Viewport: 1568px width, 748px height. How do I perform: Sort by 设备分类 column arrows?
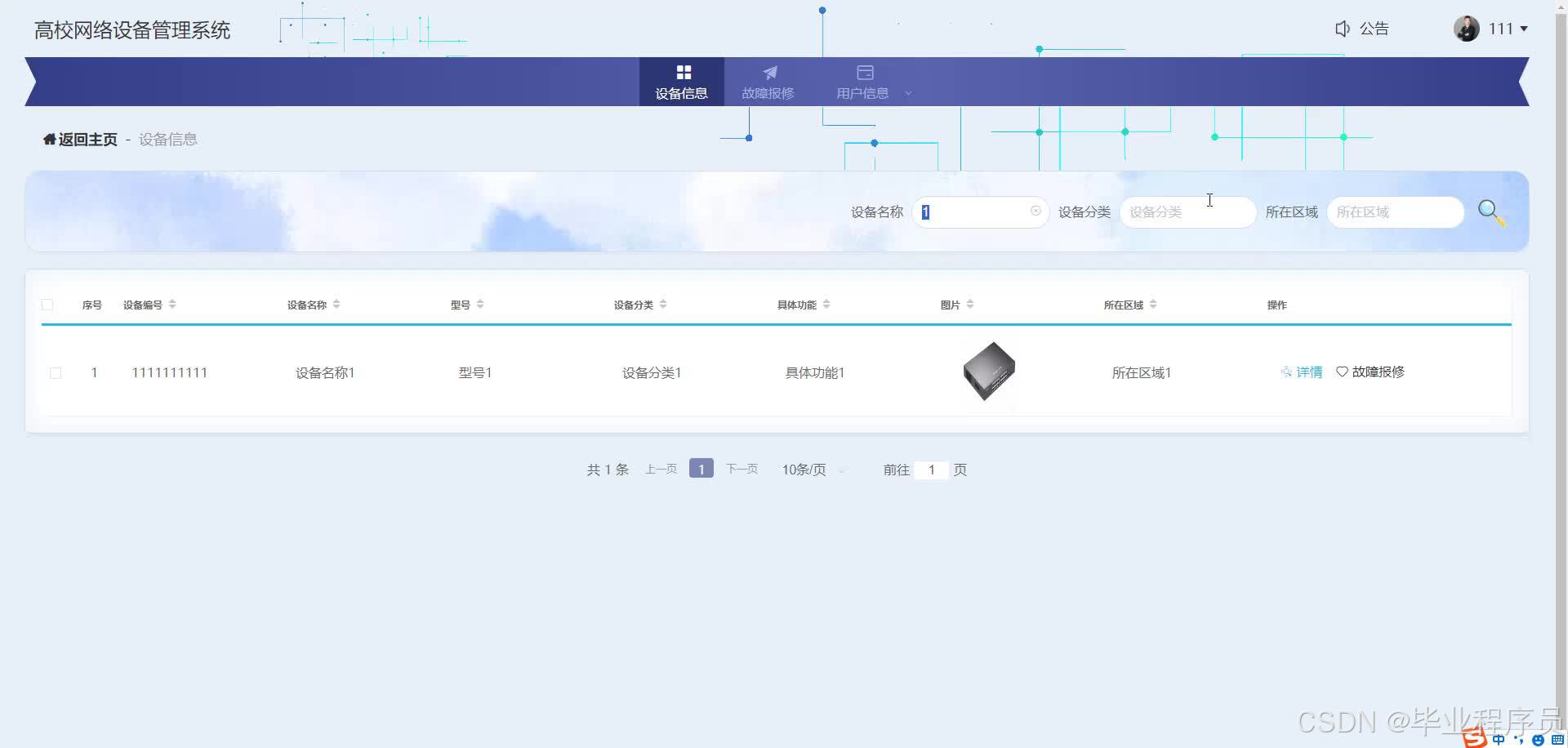pos(663,305)
